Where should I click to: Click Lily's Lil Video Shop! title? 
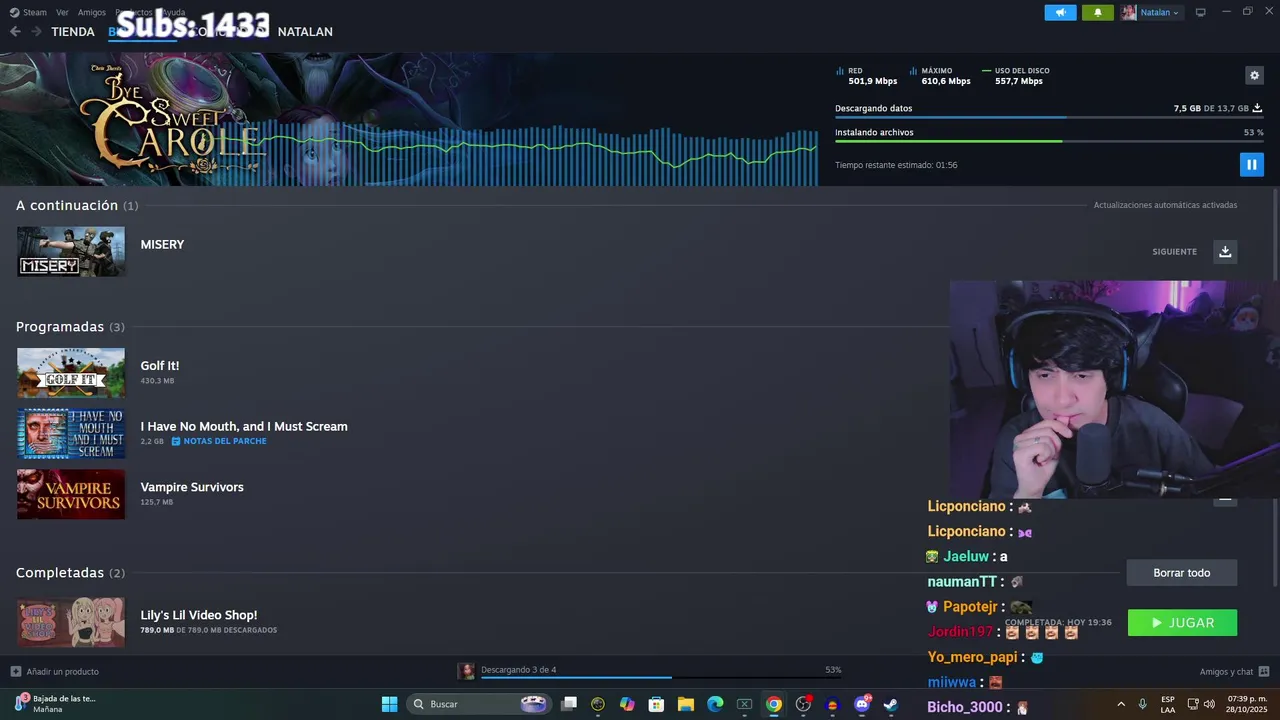199,615
